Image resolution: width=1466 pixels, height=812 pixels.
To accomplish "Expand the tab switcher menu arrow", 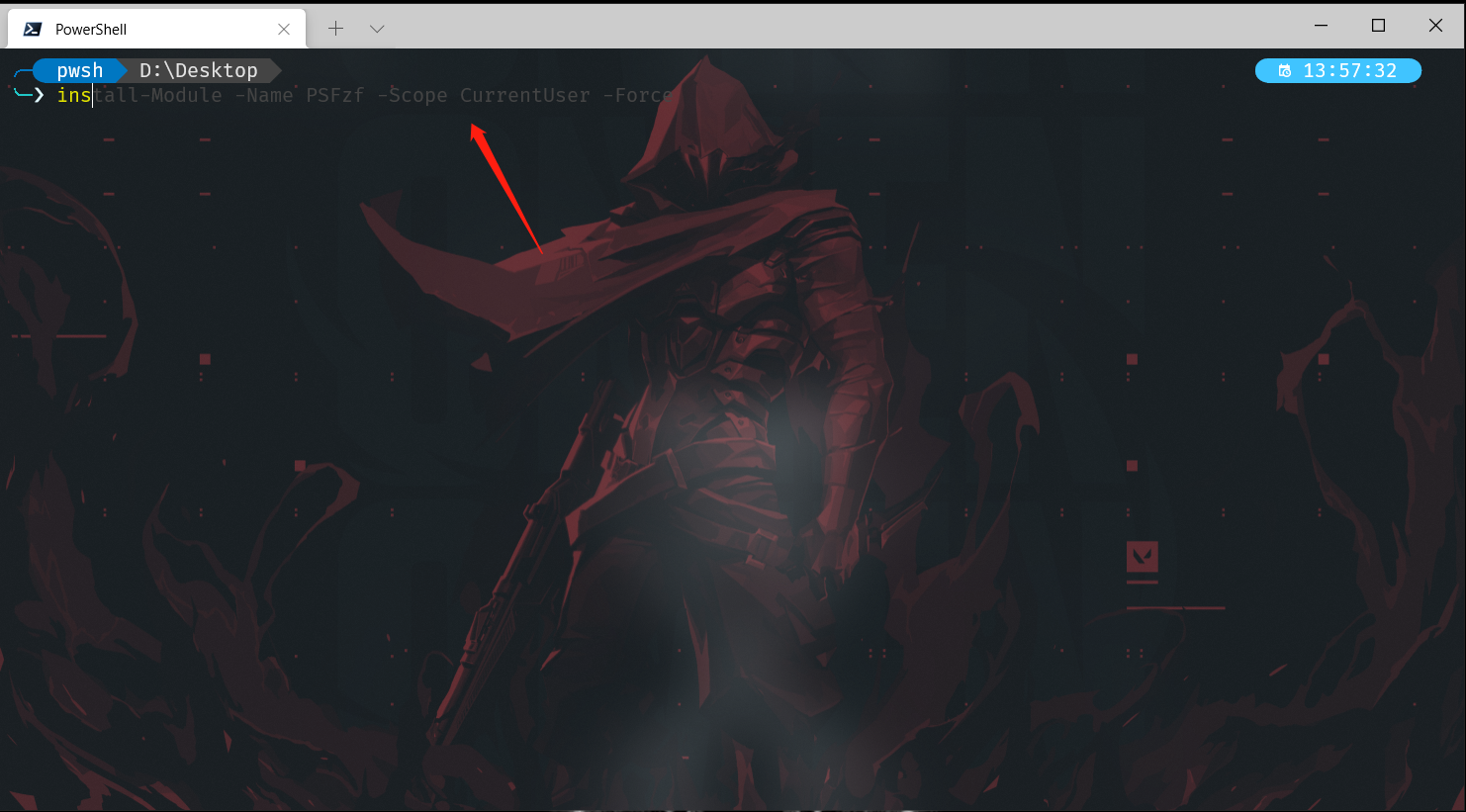I will [x=376, y=29].
